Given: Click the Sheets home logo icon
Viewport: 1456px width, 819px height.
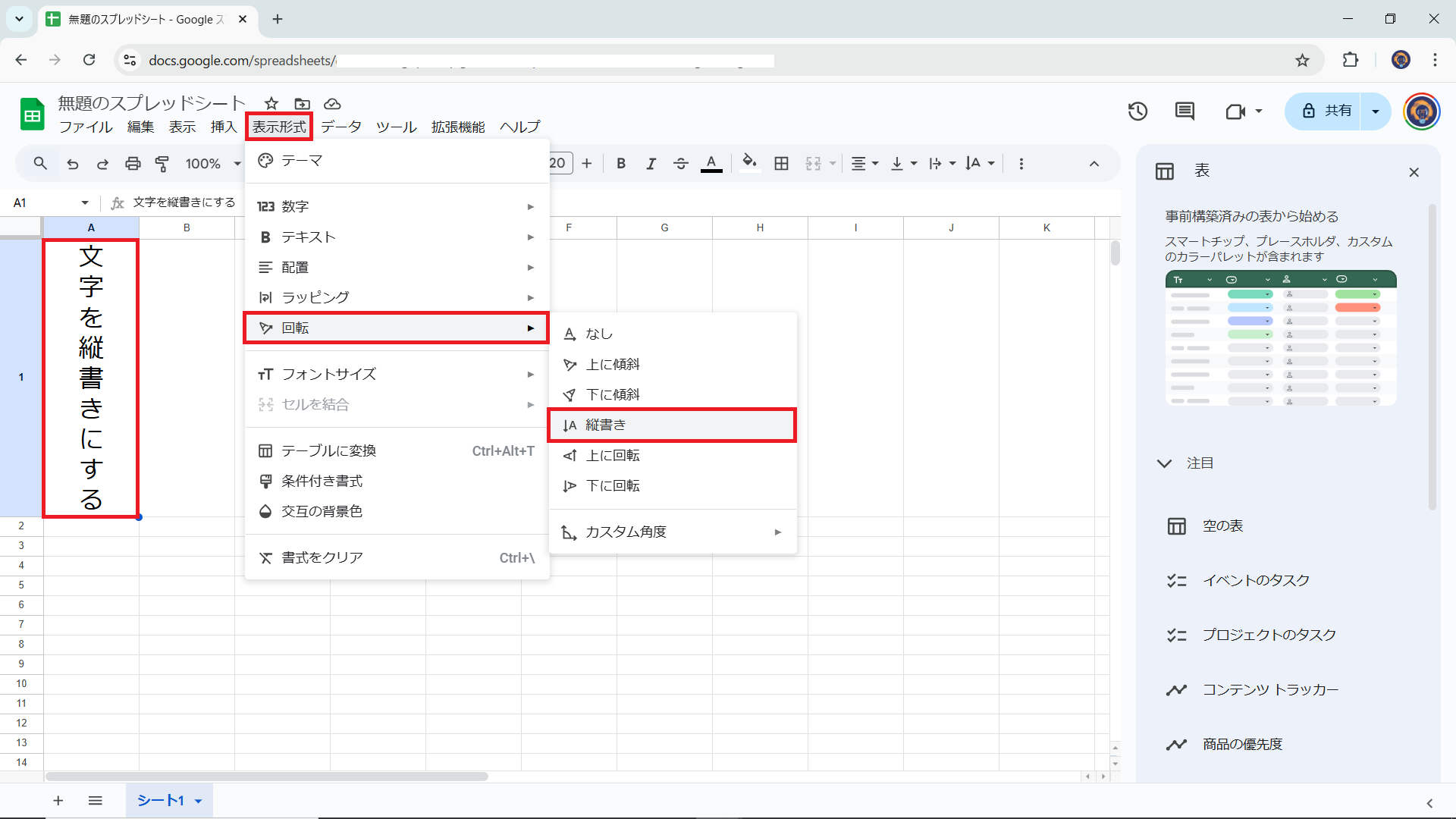Looking at the screenshot, I should point(33,115).
